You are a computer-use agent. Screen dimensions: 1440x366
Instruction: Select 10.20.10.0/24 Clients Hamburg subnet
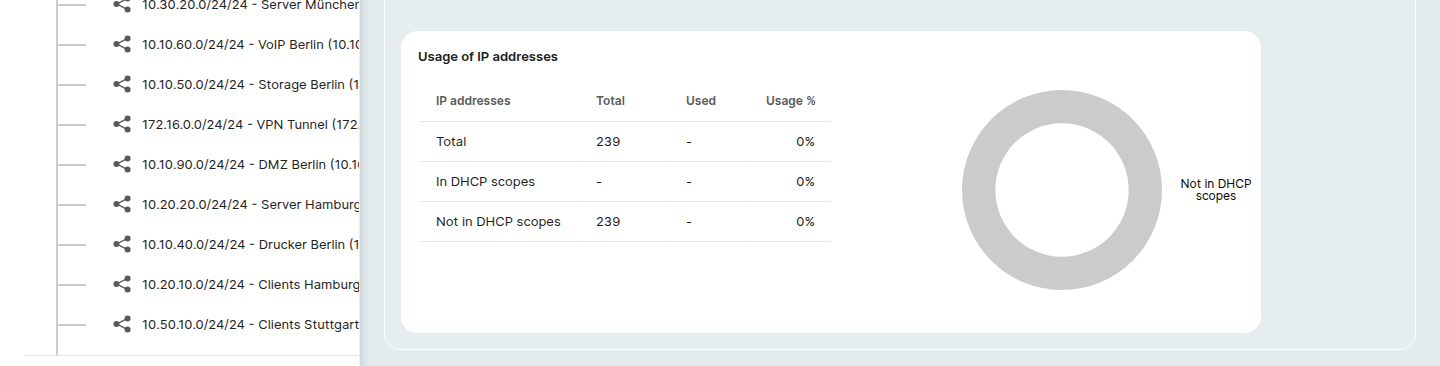coord(250,284)
